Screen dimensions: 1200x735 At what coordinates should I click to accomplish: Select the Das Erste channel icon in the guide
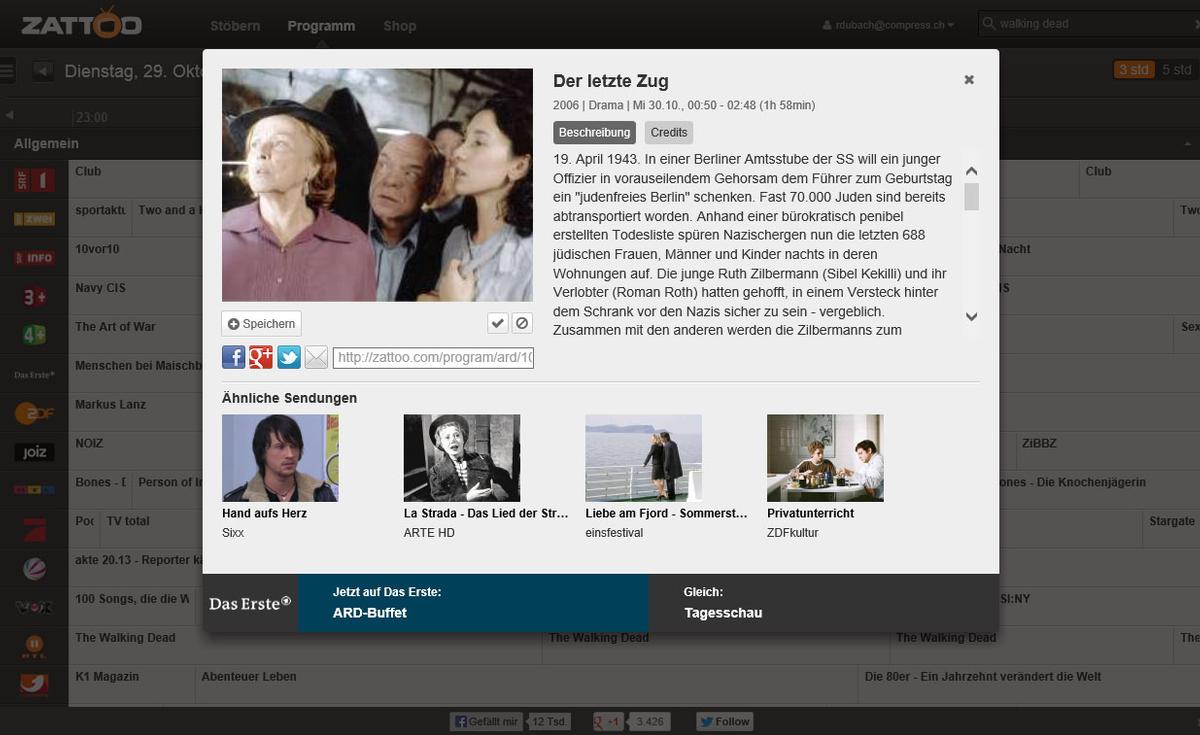pos(34,375)
